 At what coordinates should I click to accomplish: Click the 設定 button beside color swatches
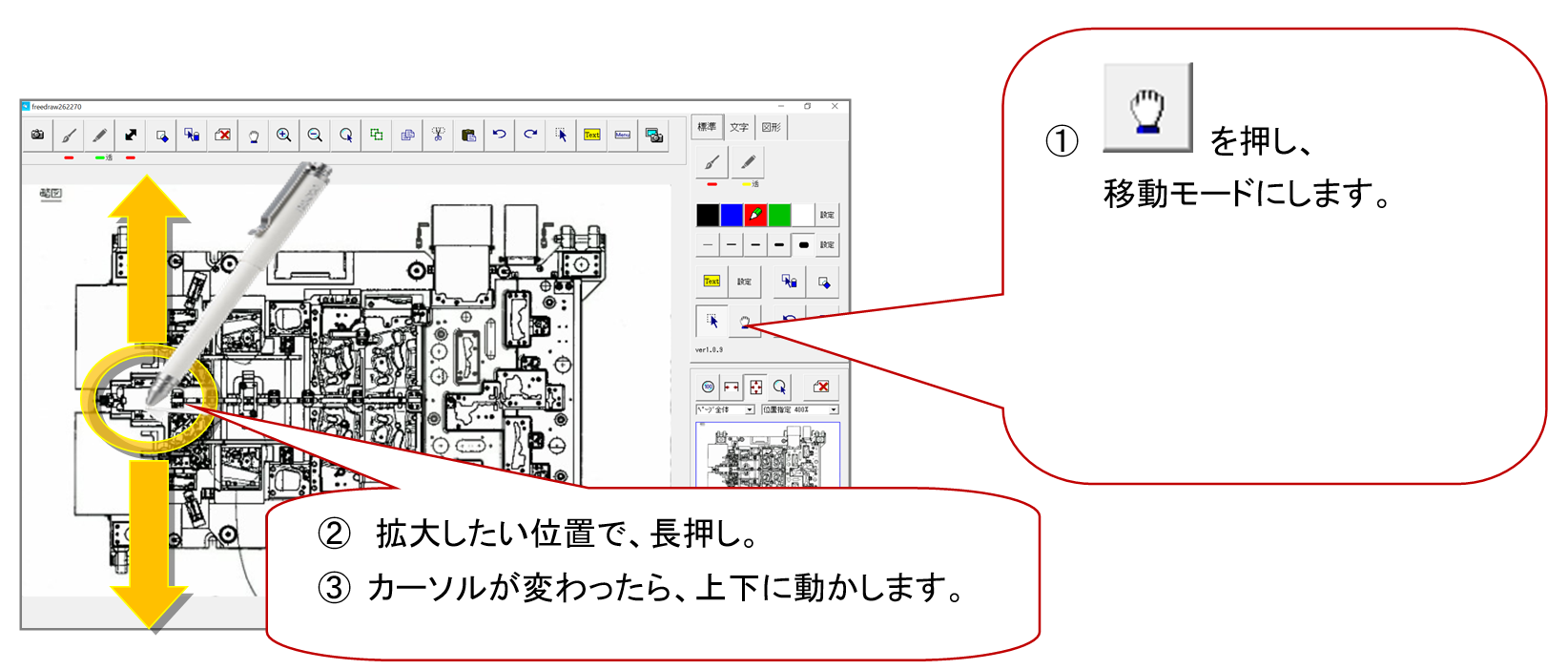pos(827,215)
